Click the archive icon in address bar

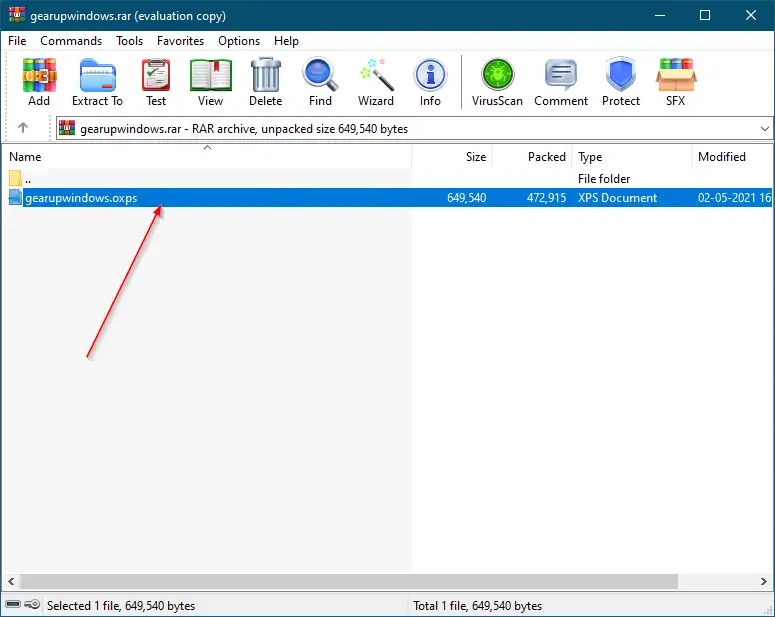click(x=67, y=128)
